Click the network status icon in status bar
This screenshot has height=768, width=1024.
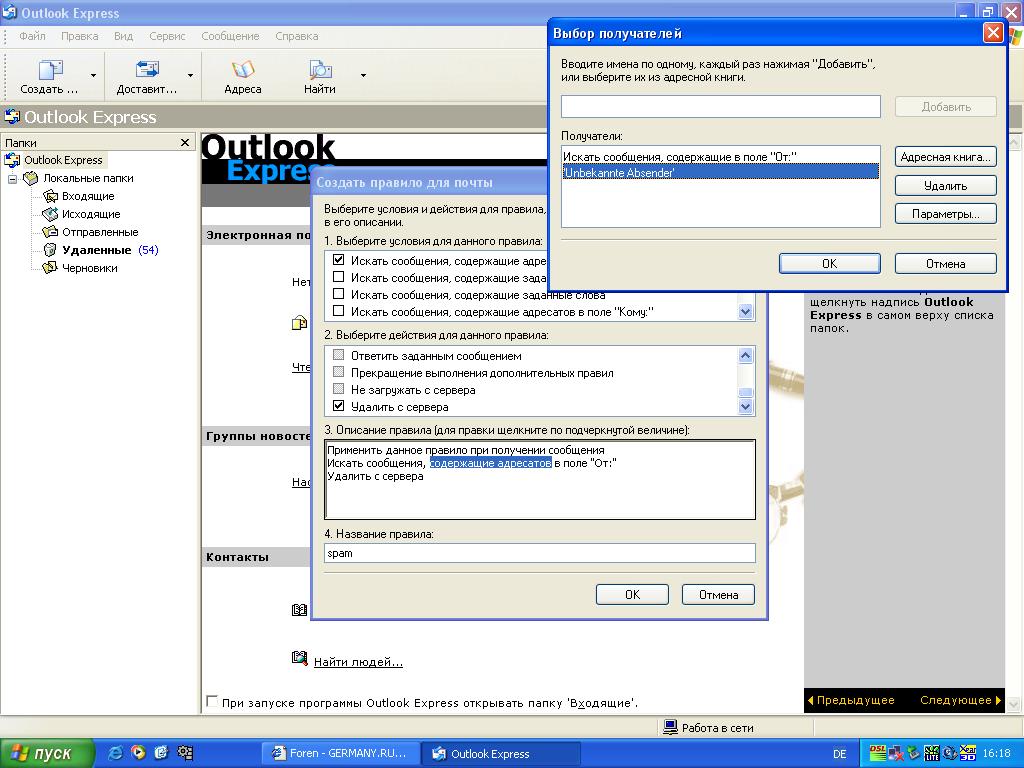[x=670, y=728]
